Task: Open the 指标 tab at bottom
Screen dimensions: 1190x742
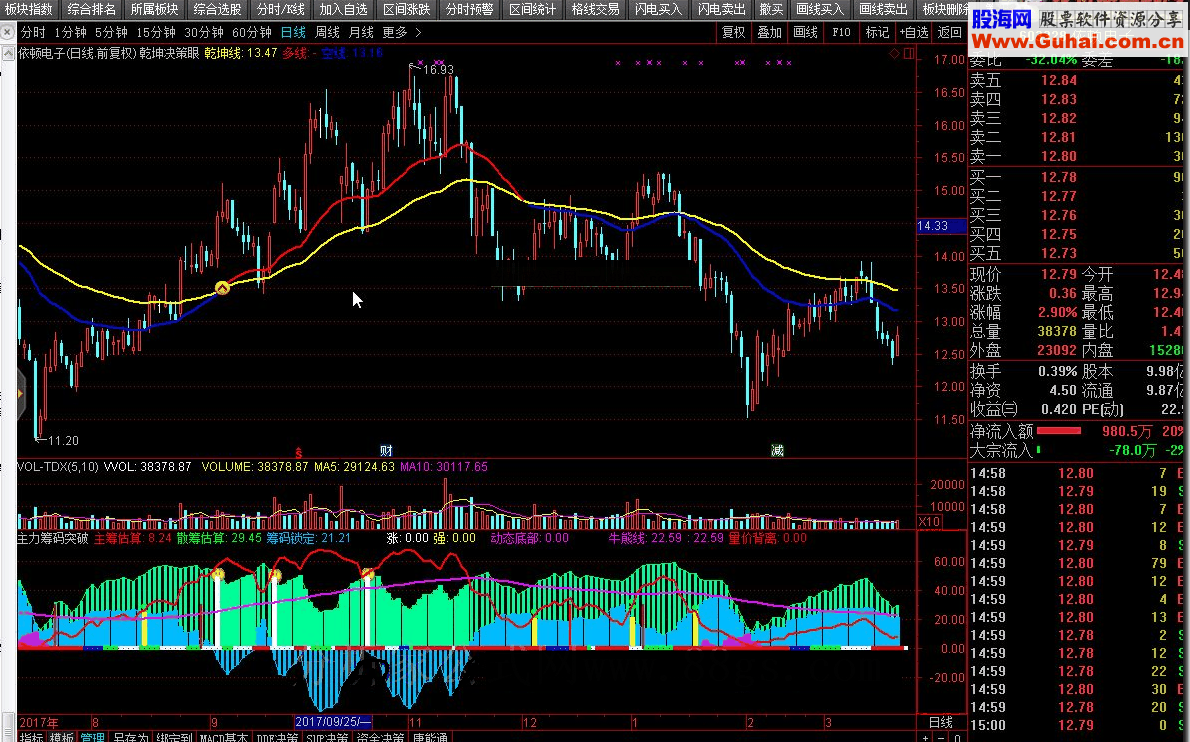Action: click(x=31, y=737)
